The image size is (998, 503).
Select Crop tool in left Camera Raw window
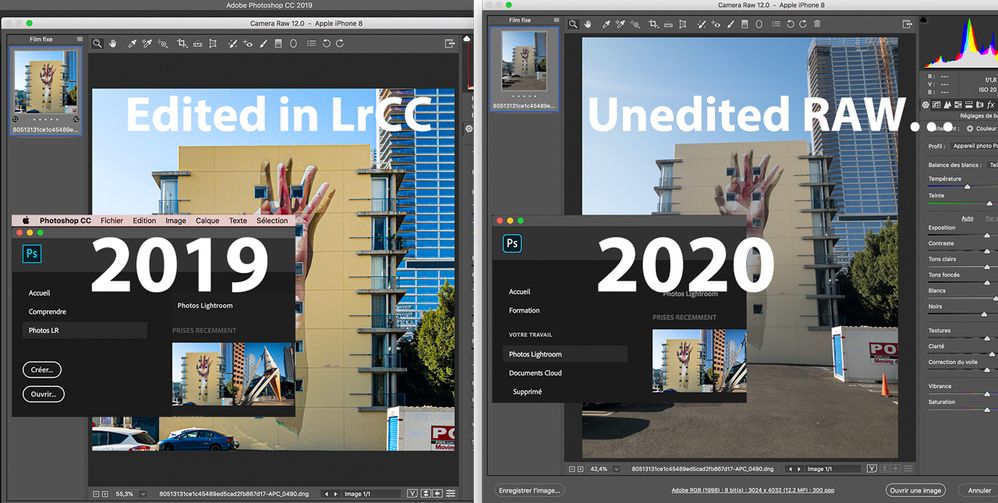click(183, 44)
